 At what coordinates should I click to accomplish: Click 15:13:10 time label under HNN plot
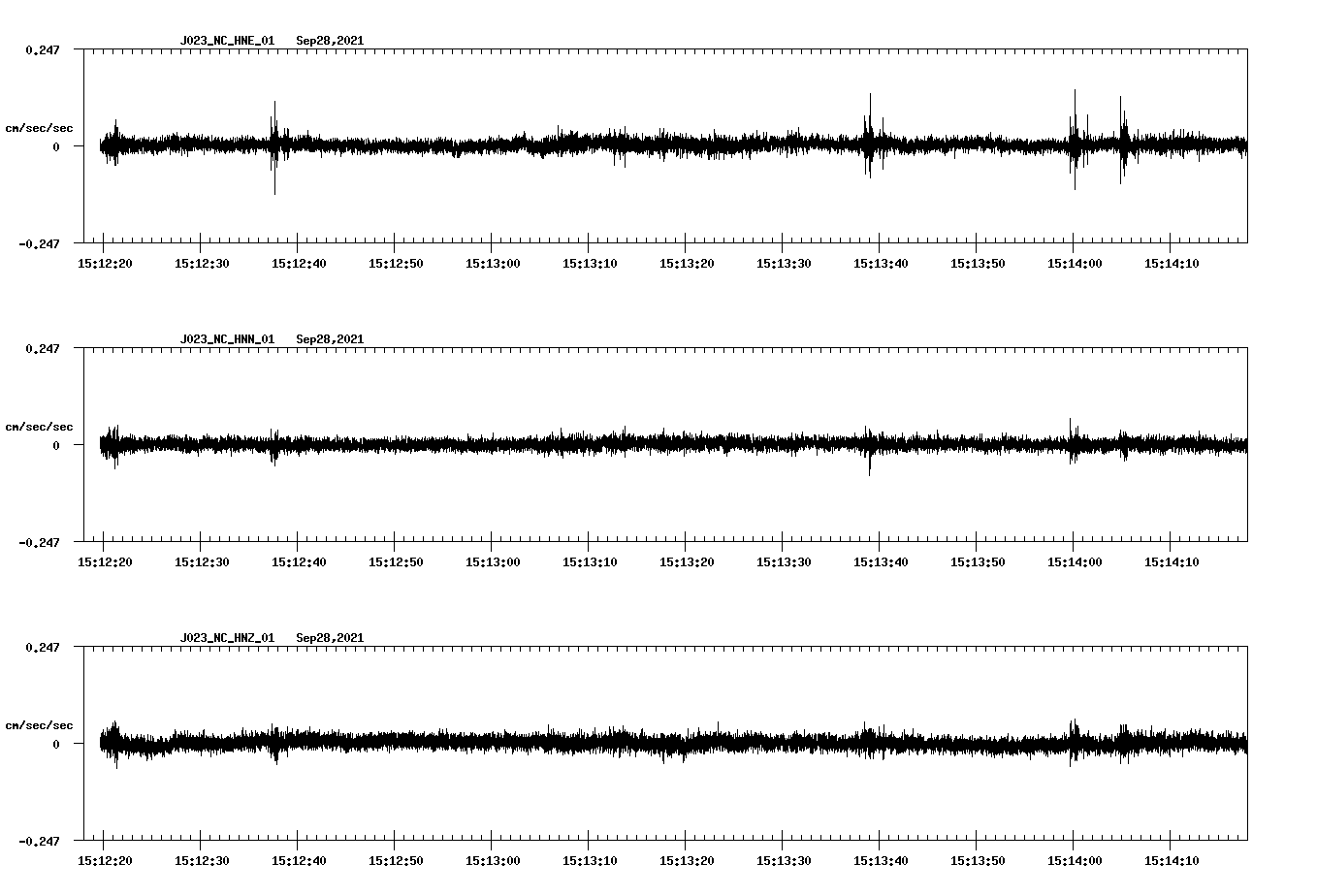point(590,562)
